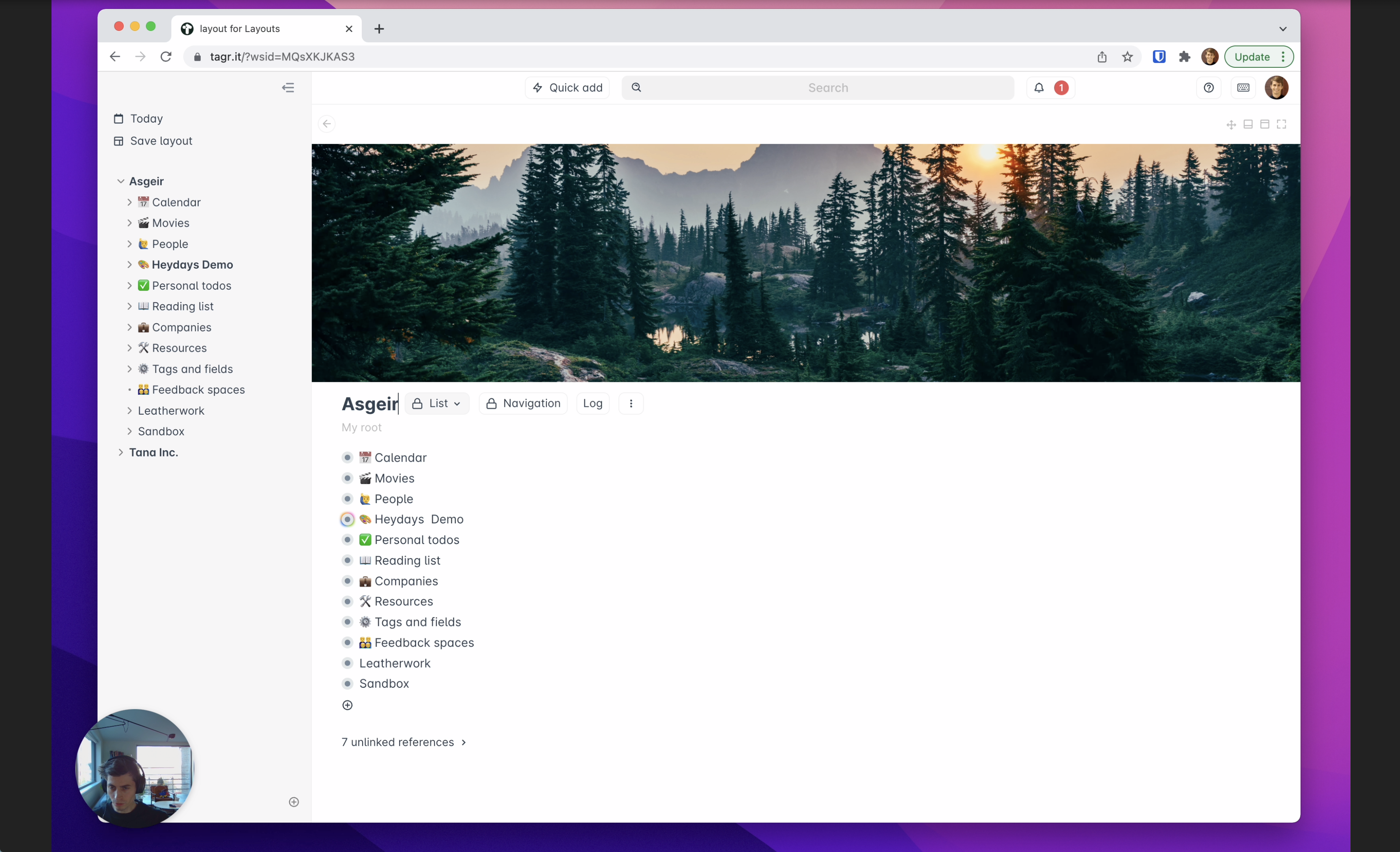Expand Personal todos in the sidebar

(129, 285)
